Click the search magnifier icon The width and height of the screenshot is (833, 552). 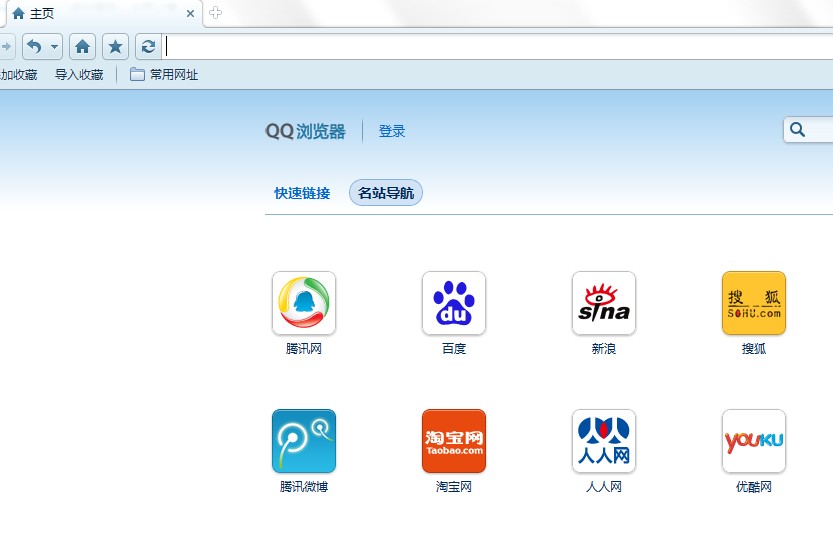(797, 130)
